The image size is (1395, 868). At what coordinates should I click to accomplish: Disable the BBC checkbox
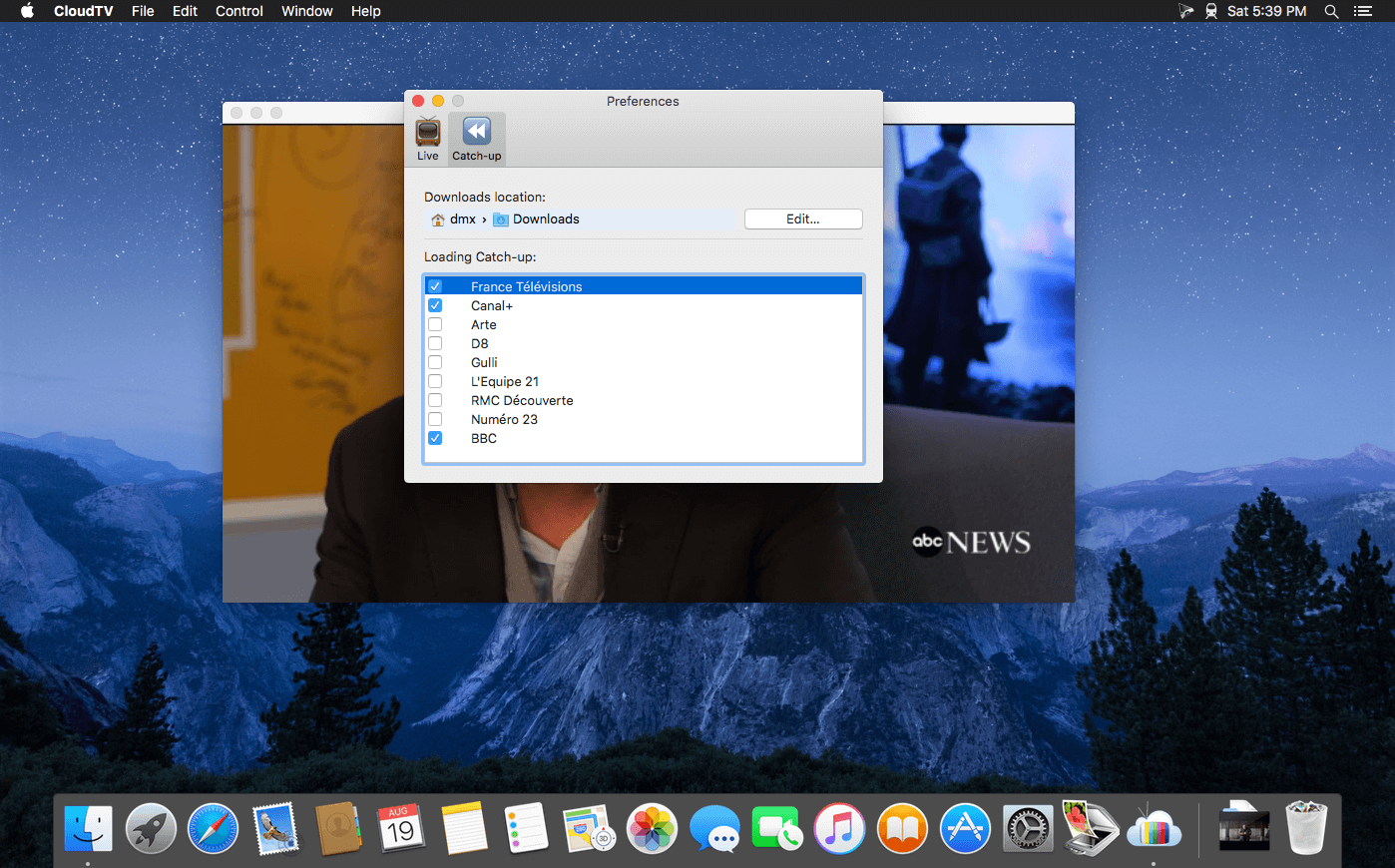tap(435, 438)
